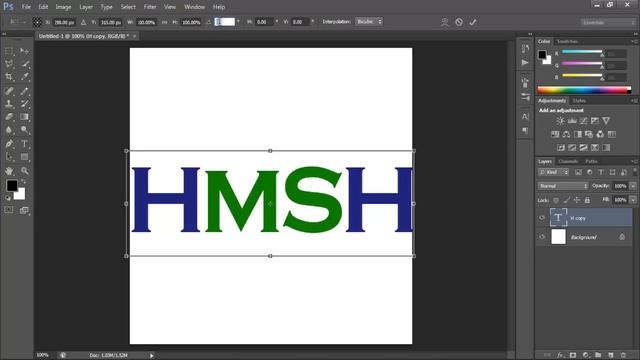
Task: Open the Image menu
Action: click(63, 7)
